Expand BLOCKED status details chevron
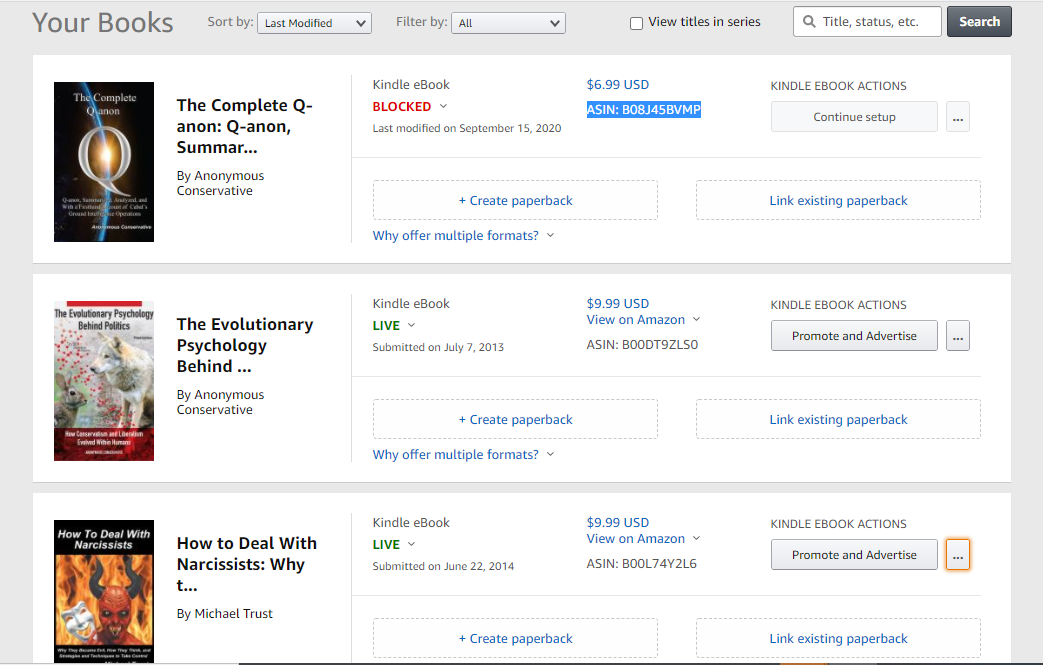 (444, 106)
